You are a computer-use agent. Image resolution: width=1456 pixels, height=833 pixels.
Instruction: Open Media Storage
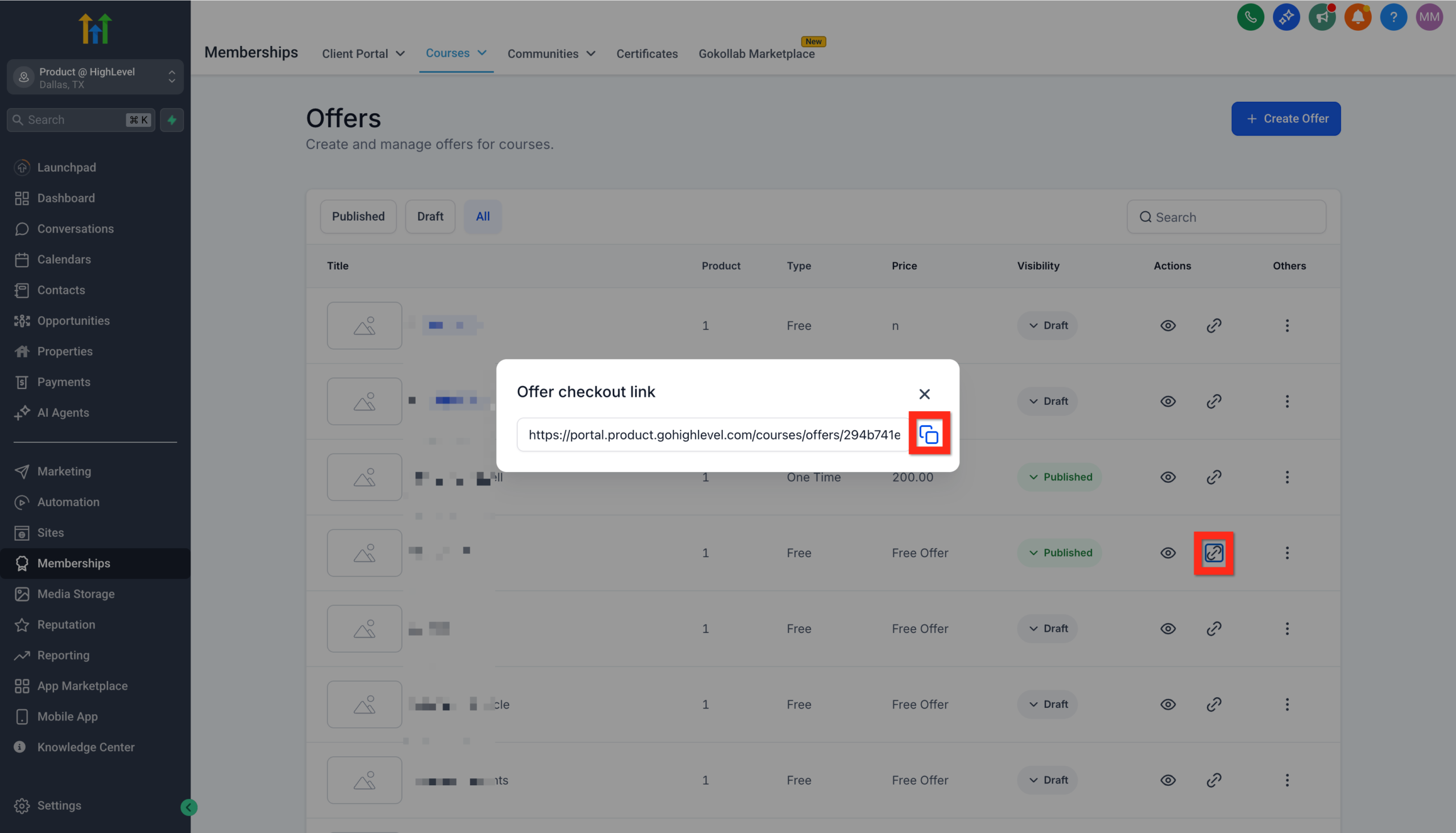click(x=76, y=594)
